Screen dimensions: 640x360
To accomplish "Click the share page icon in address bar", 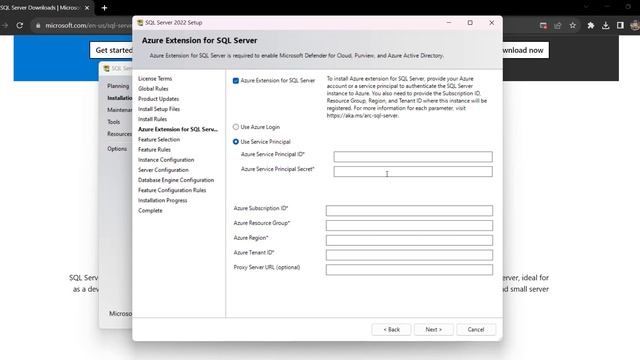I will tap(558, 25).
